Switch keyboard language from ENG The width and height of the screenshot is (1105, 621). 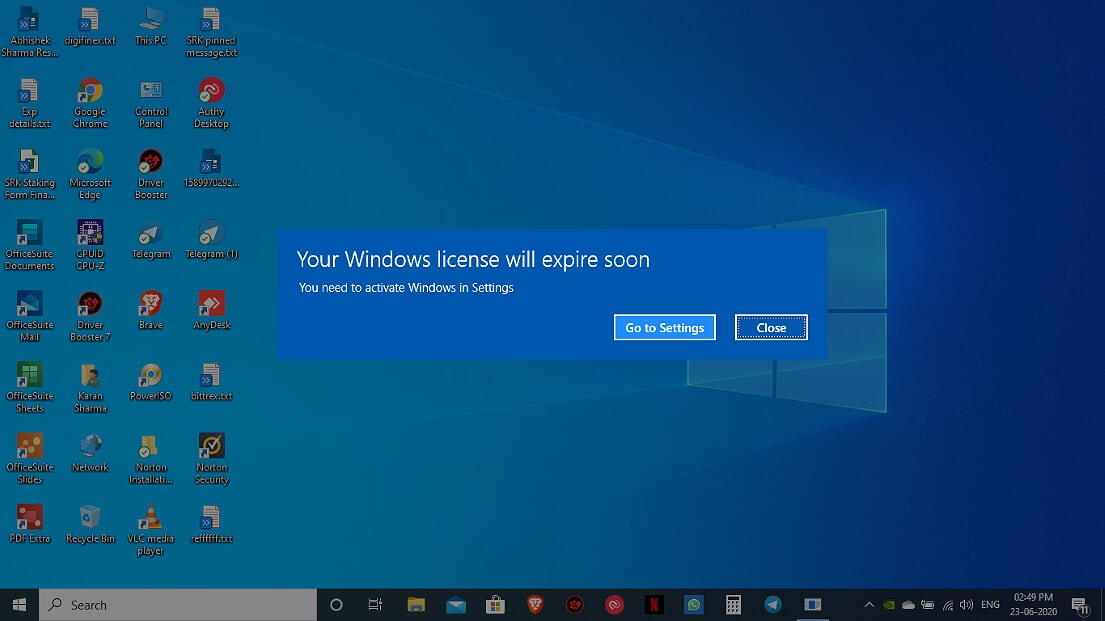point(989,604)
